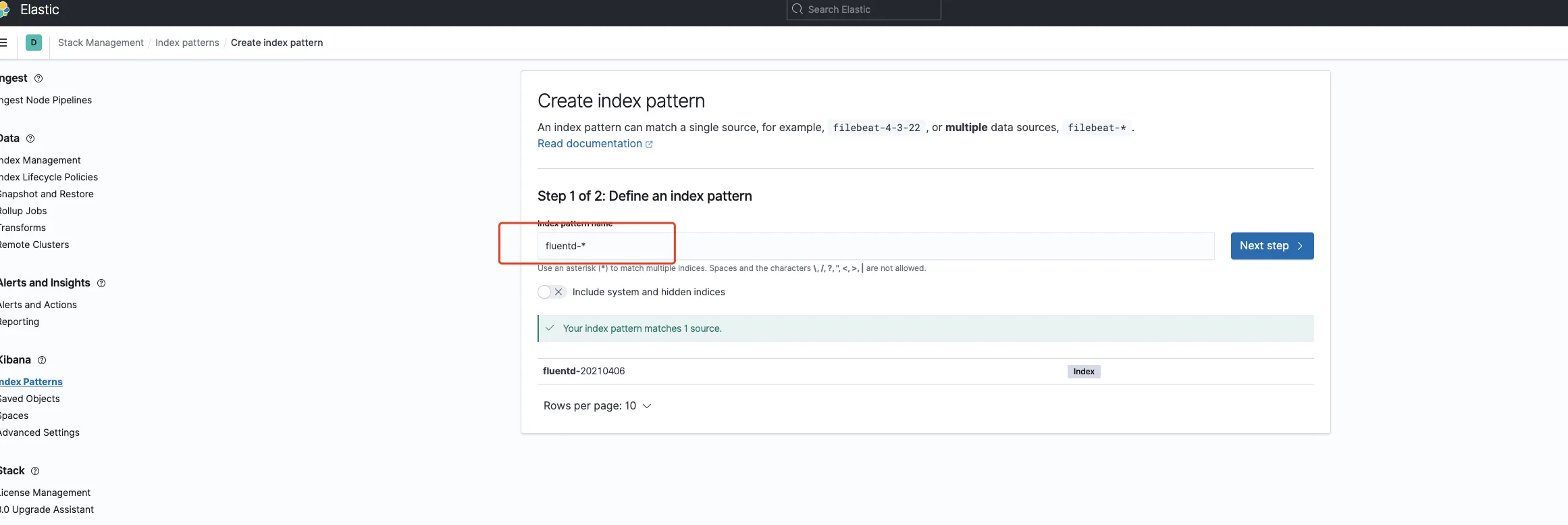Open Snapshot and Restore
Image resolution: width=1568 pixels, height=525 pixels.
[x=47, y=194]
